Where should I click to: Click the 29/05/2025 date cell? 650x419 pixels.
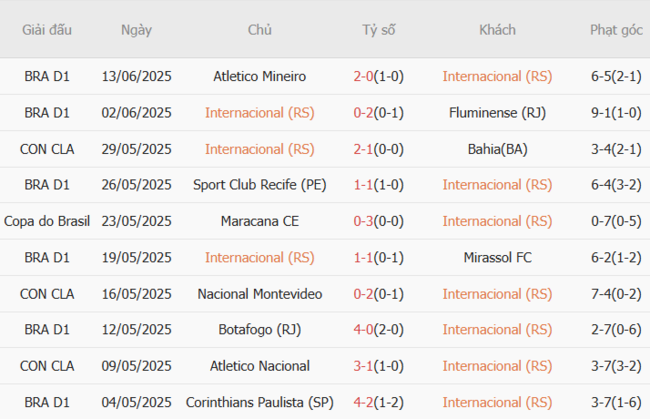point(137,149)
